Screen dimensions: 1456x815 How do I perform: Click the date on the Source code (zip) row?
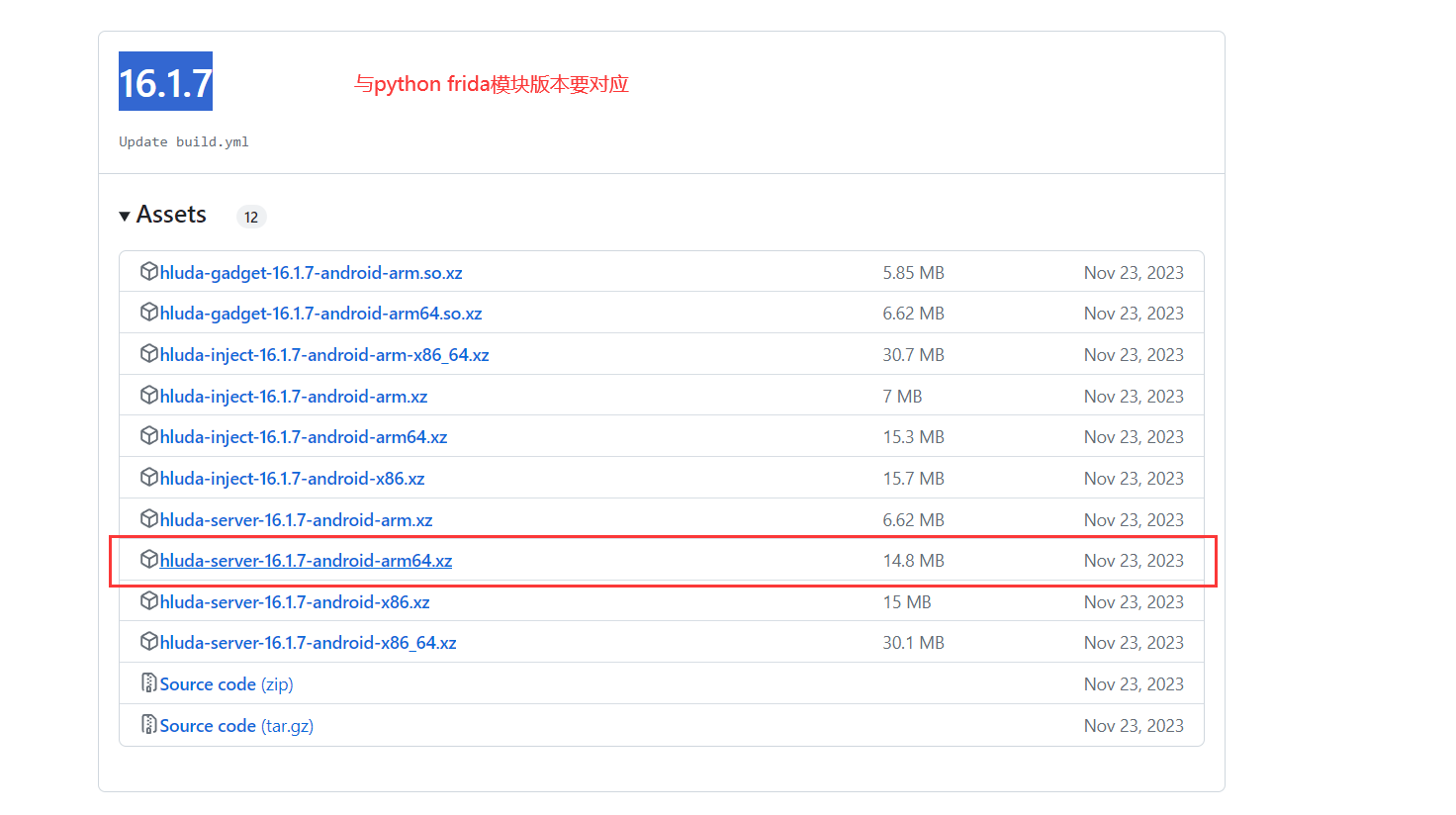[x=1134, y=684]
